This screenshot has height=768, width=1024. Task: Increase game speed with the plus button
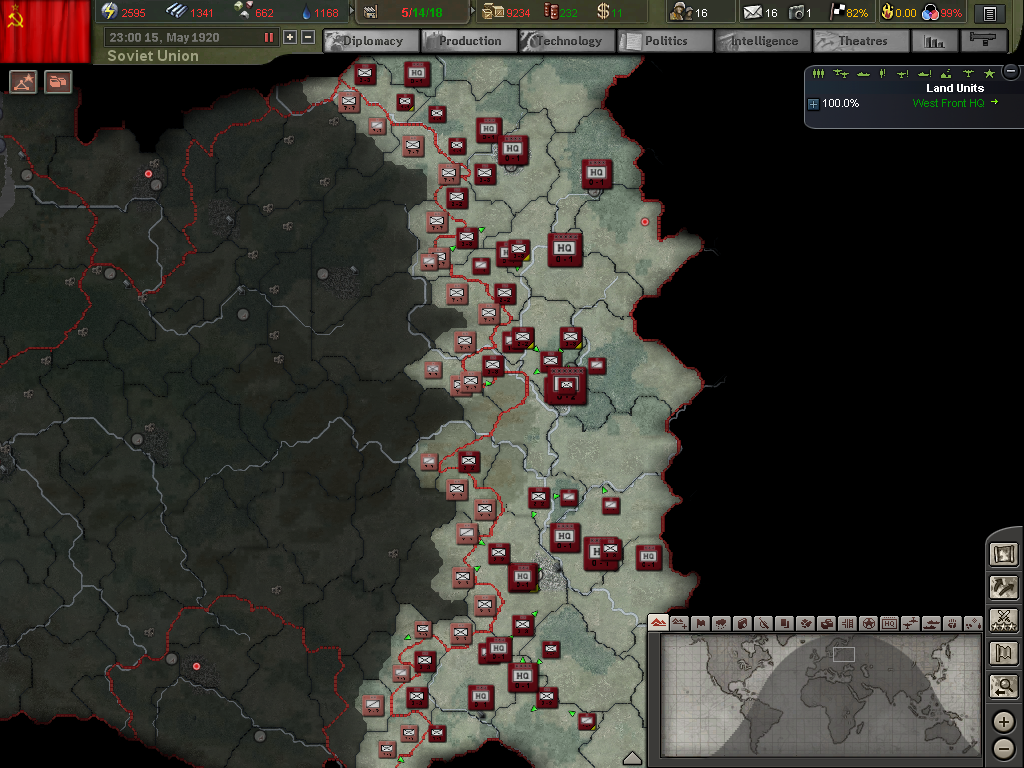[x=290, y=37]
